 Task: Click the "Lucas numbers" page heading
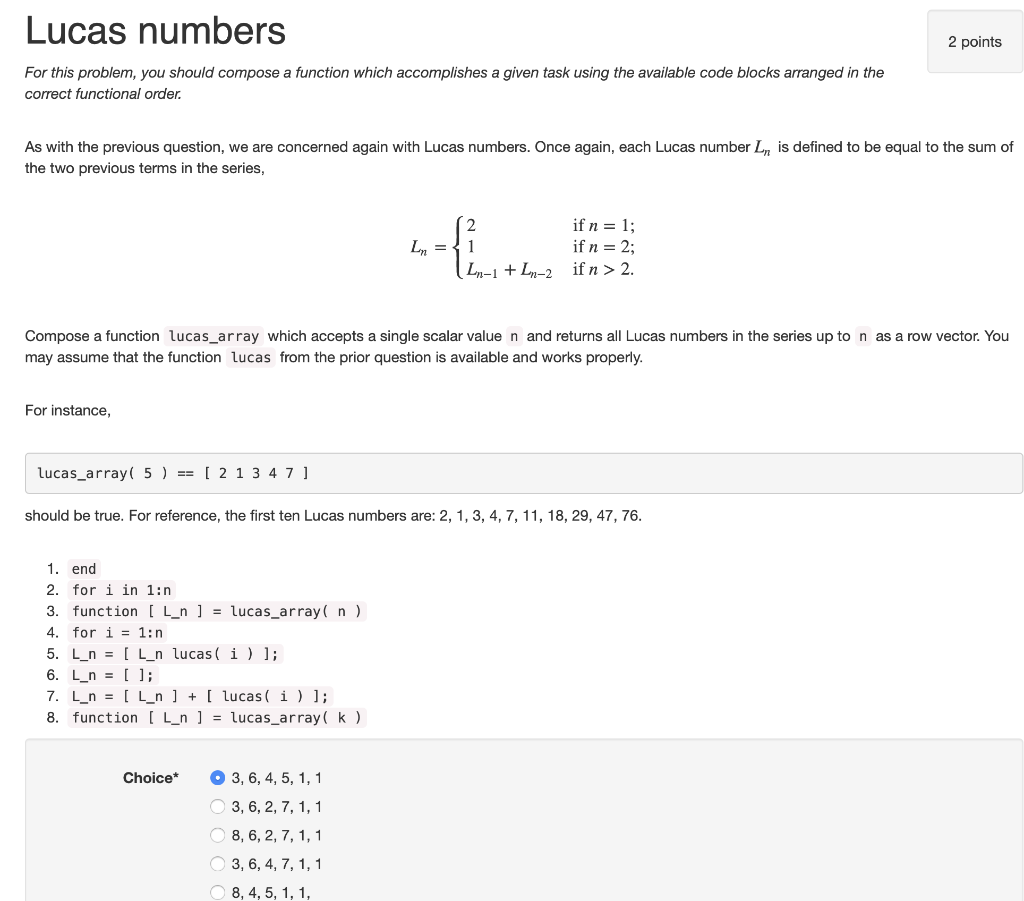coord(155,31)
